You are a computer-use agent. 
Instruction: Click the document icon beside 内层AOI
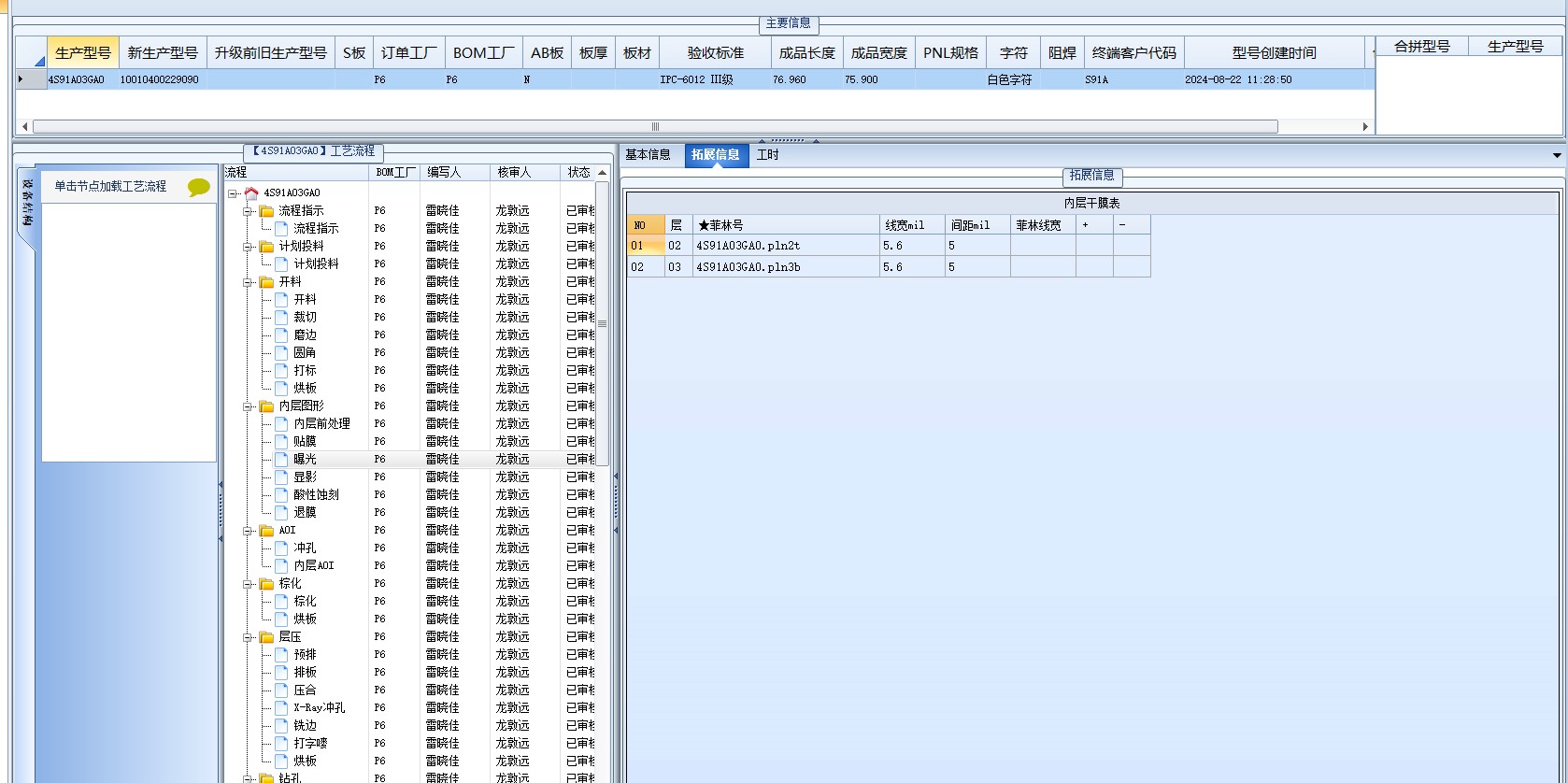[281, 566]
